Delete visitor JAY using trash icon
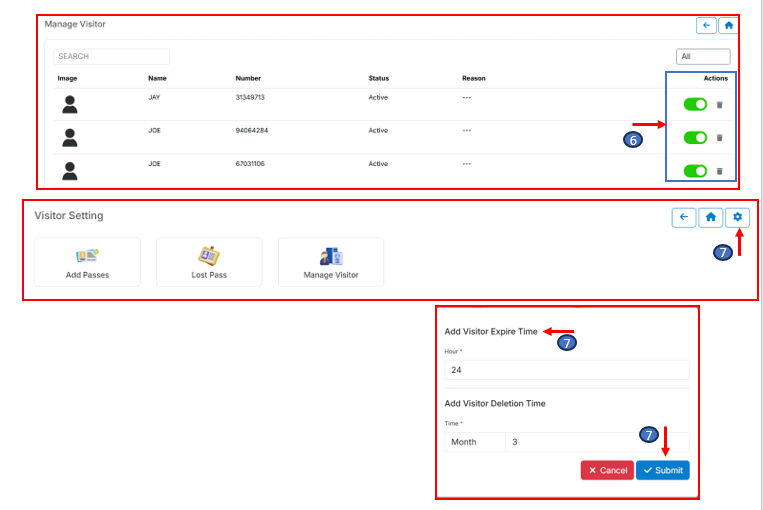The image size is (763, 510). [719, 104]
